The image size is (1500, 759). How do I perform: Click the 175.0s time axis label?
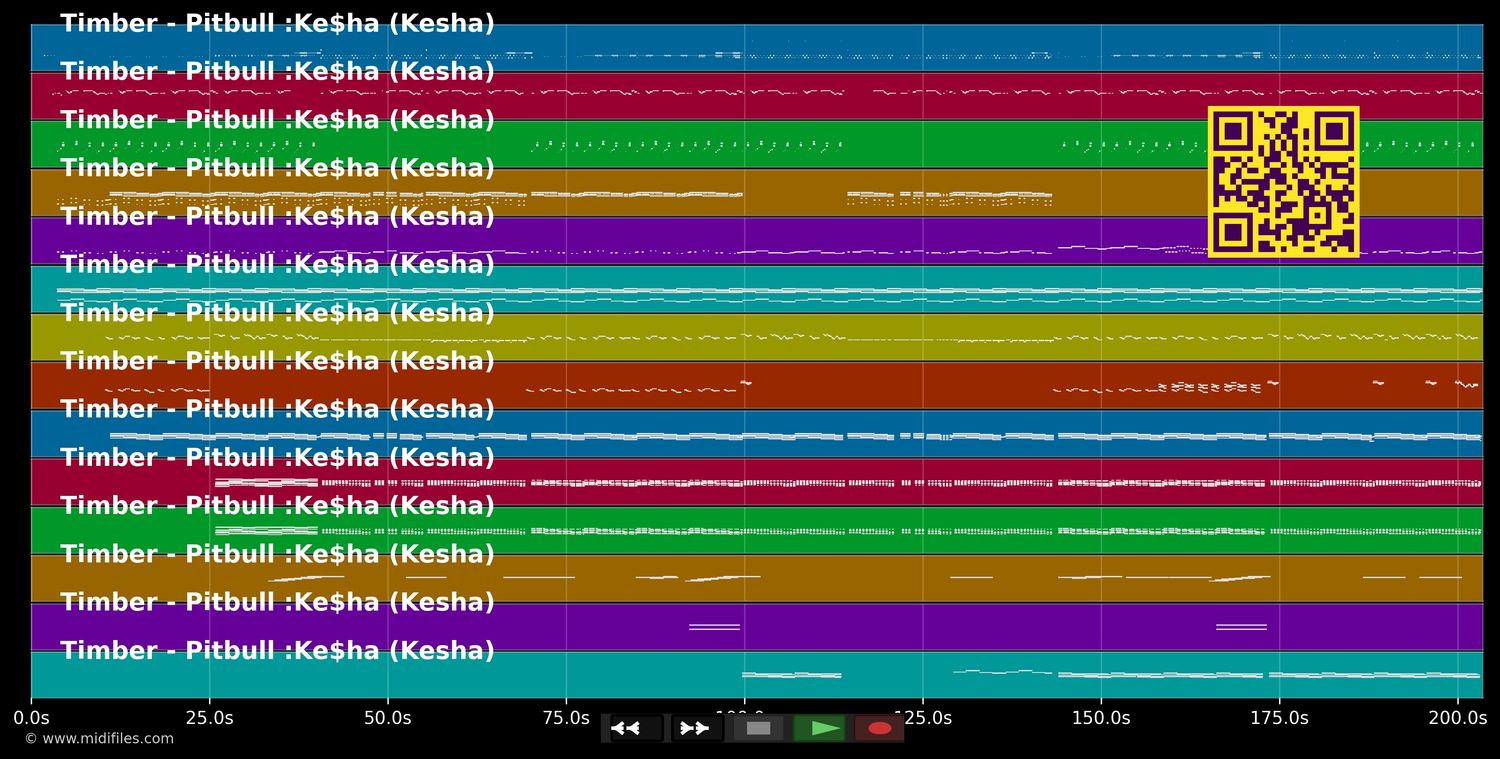click(x=1279, y=717)
